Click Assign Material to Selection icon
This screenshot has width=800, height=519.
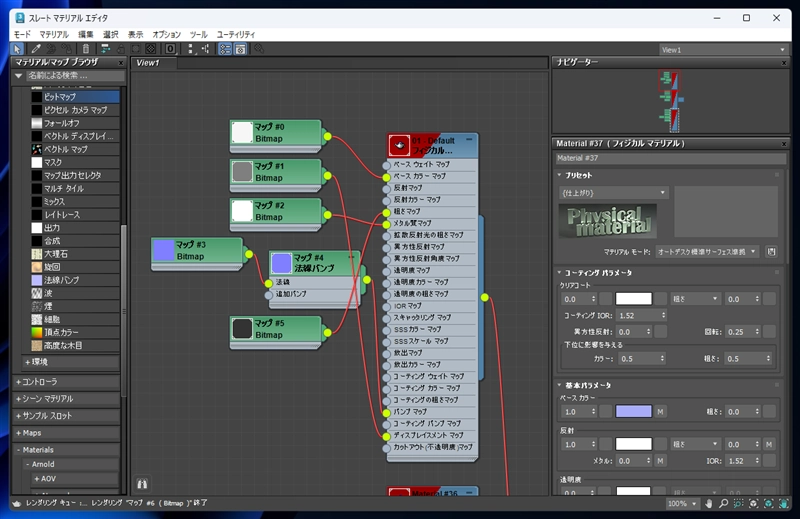pyautogui.click(x=67, y=49)
